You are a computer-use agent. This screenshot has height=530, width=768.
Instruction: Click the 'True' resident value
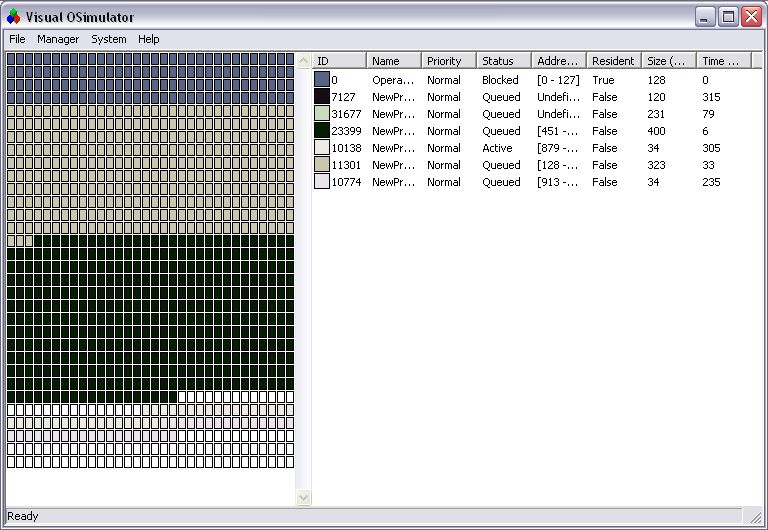603,80
